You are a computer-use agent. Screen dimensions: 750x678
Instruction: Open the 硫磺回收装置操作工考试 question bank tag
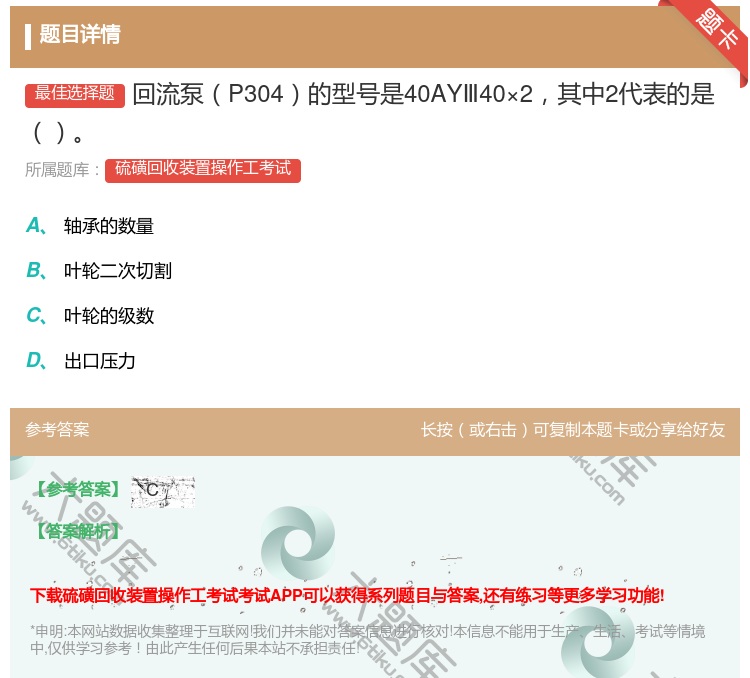203,170
